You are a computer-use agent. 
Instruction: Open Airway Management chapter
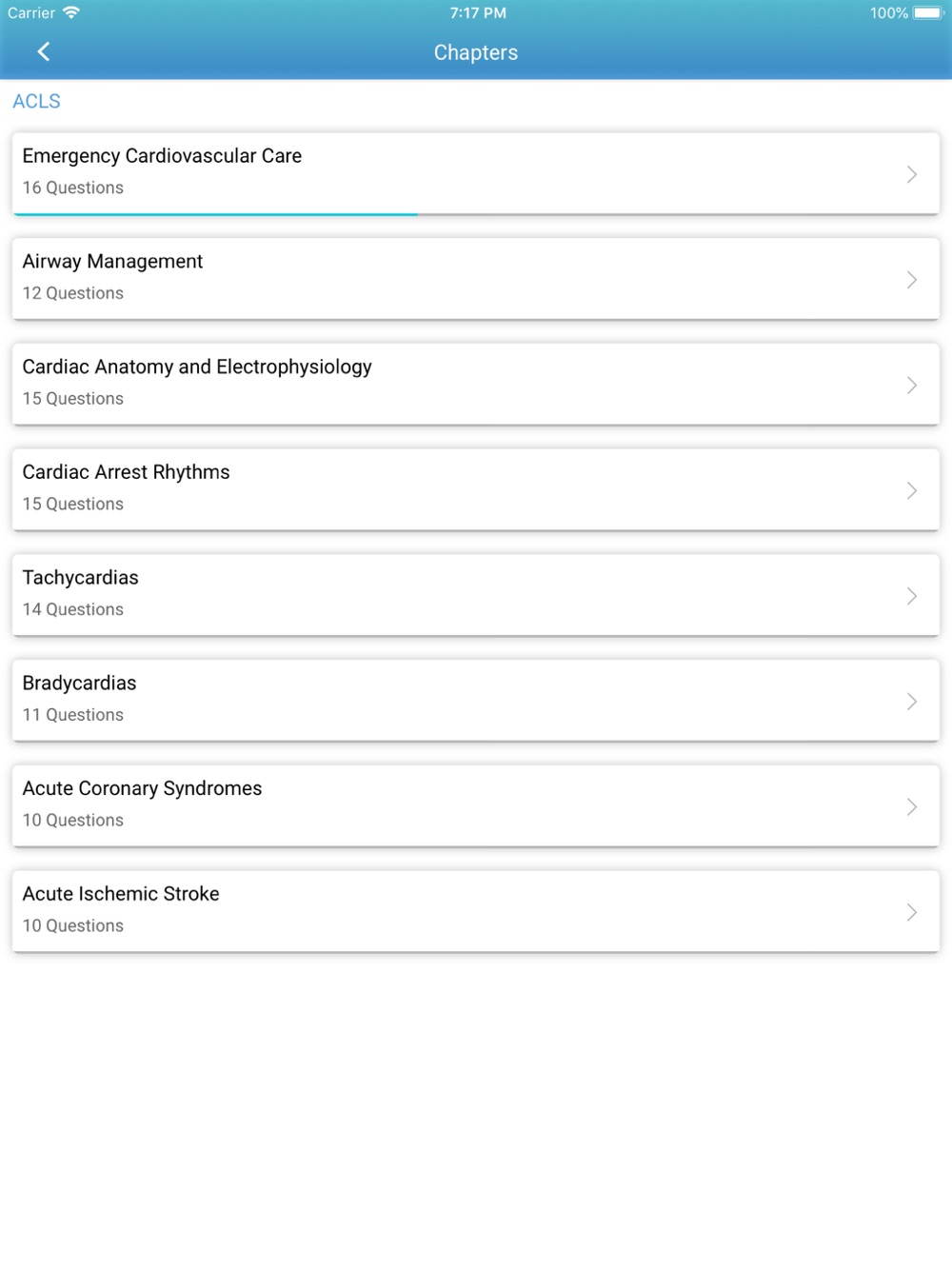coord(476,279)
